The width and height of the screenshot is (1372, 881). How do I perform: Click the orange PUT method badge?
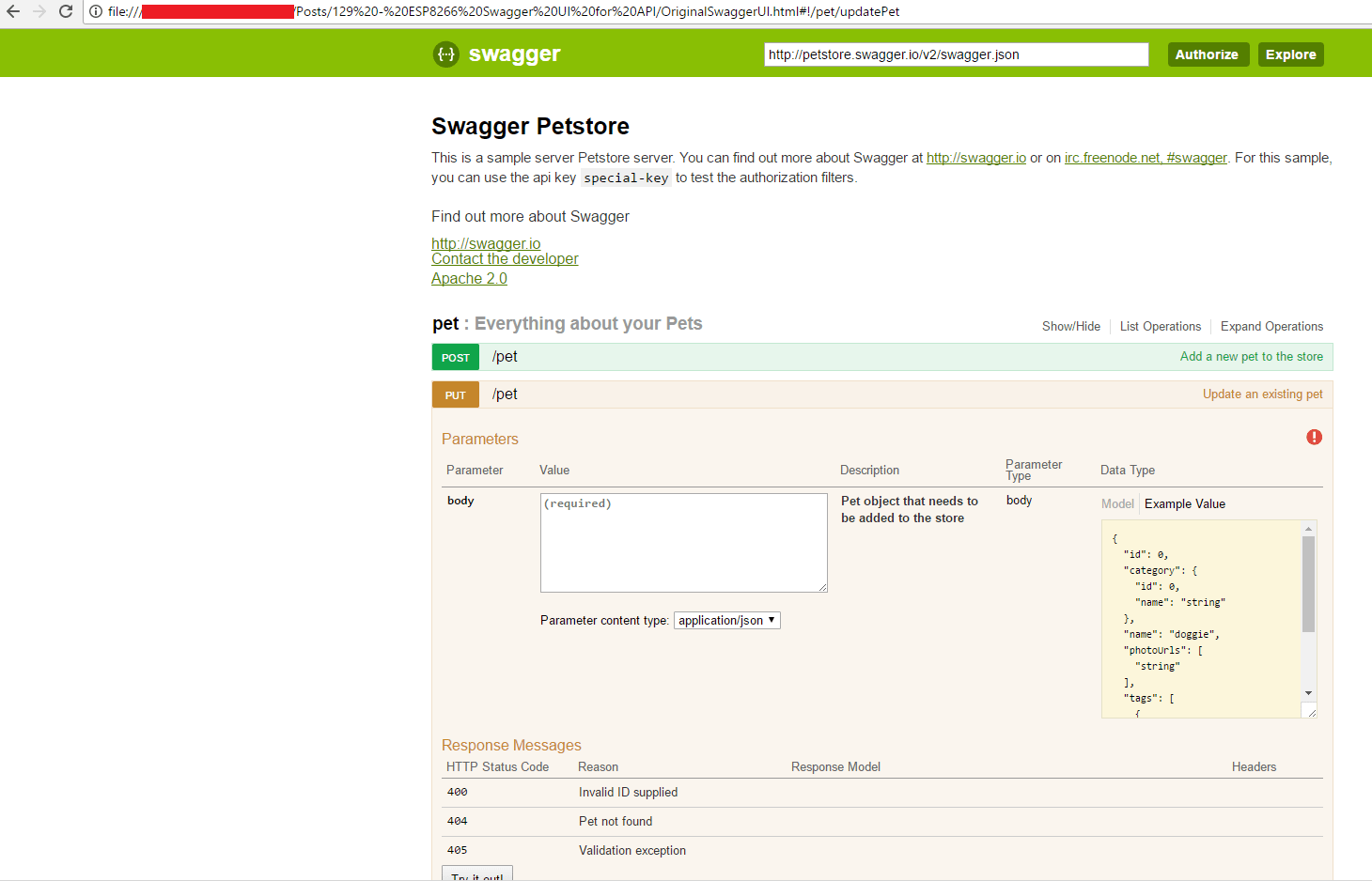[455, 394]
